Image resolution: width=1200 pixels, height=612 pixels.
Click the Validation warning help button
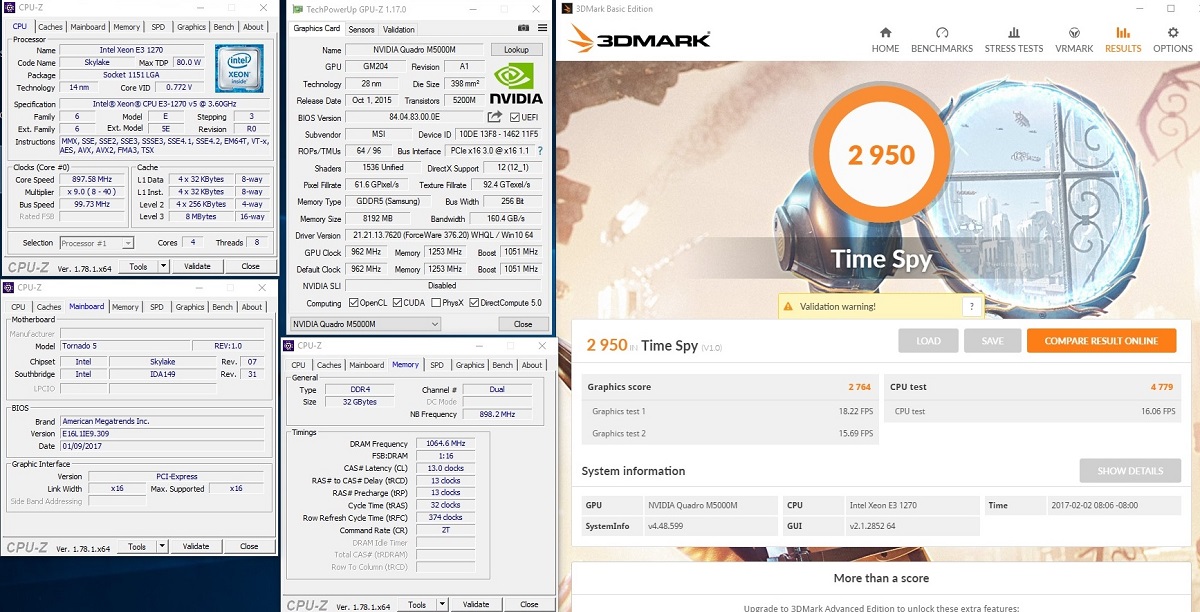point(969,307)
